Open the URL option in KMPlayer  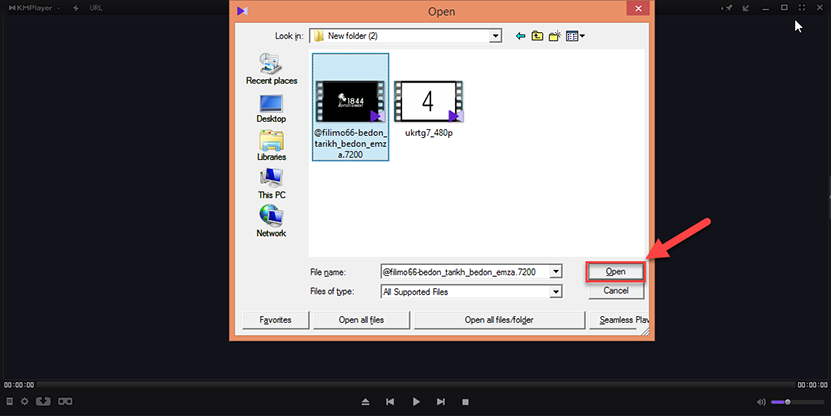pos(96,8)
